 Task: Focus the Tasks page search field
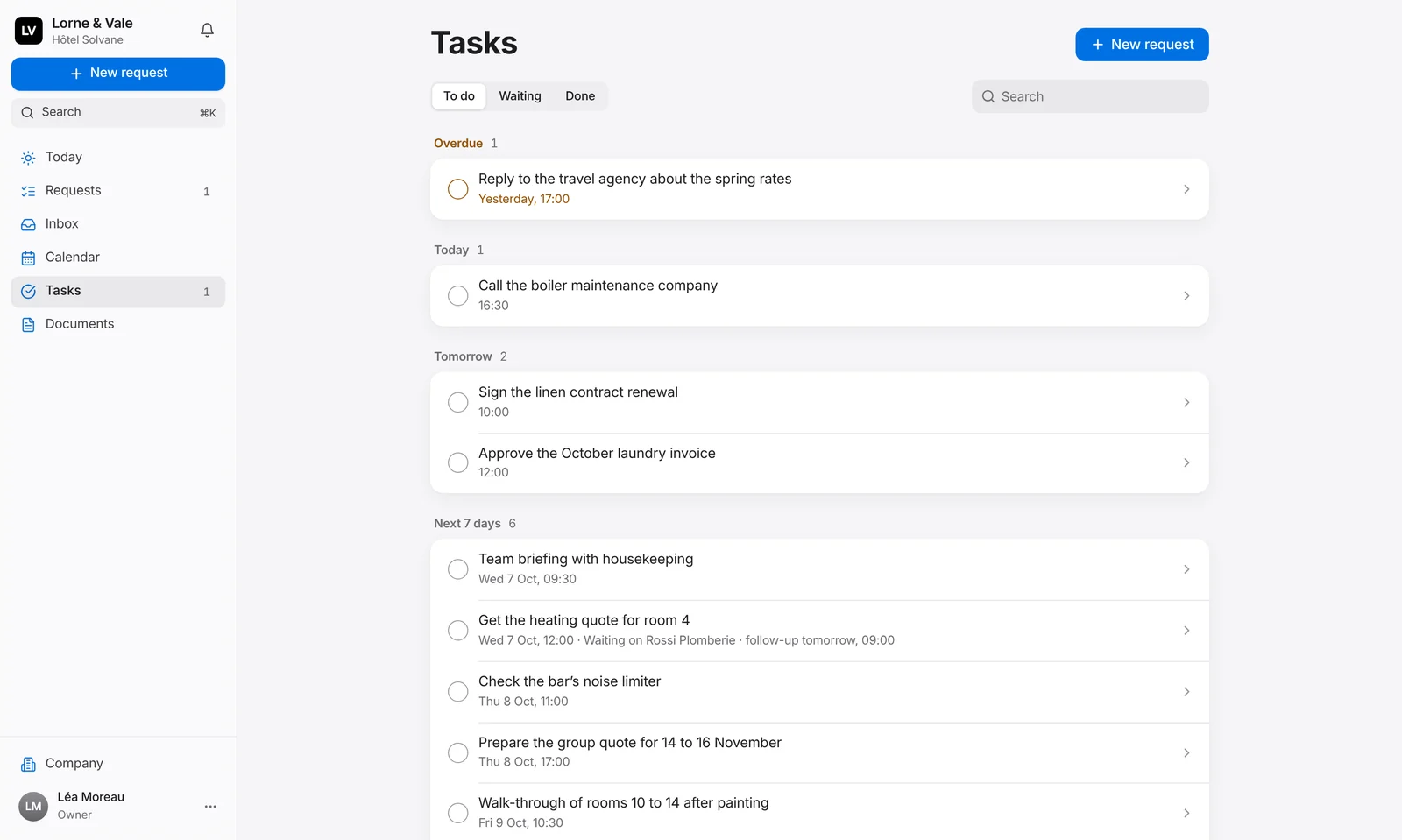(1090, 96)
